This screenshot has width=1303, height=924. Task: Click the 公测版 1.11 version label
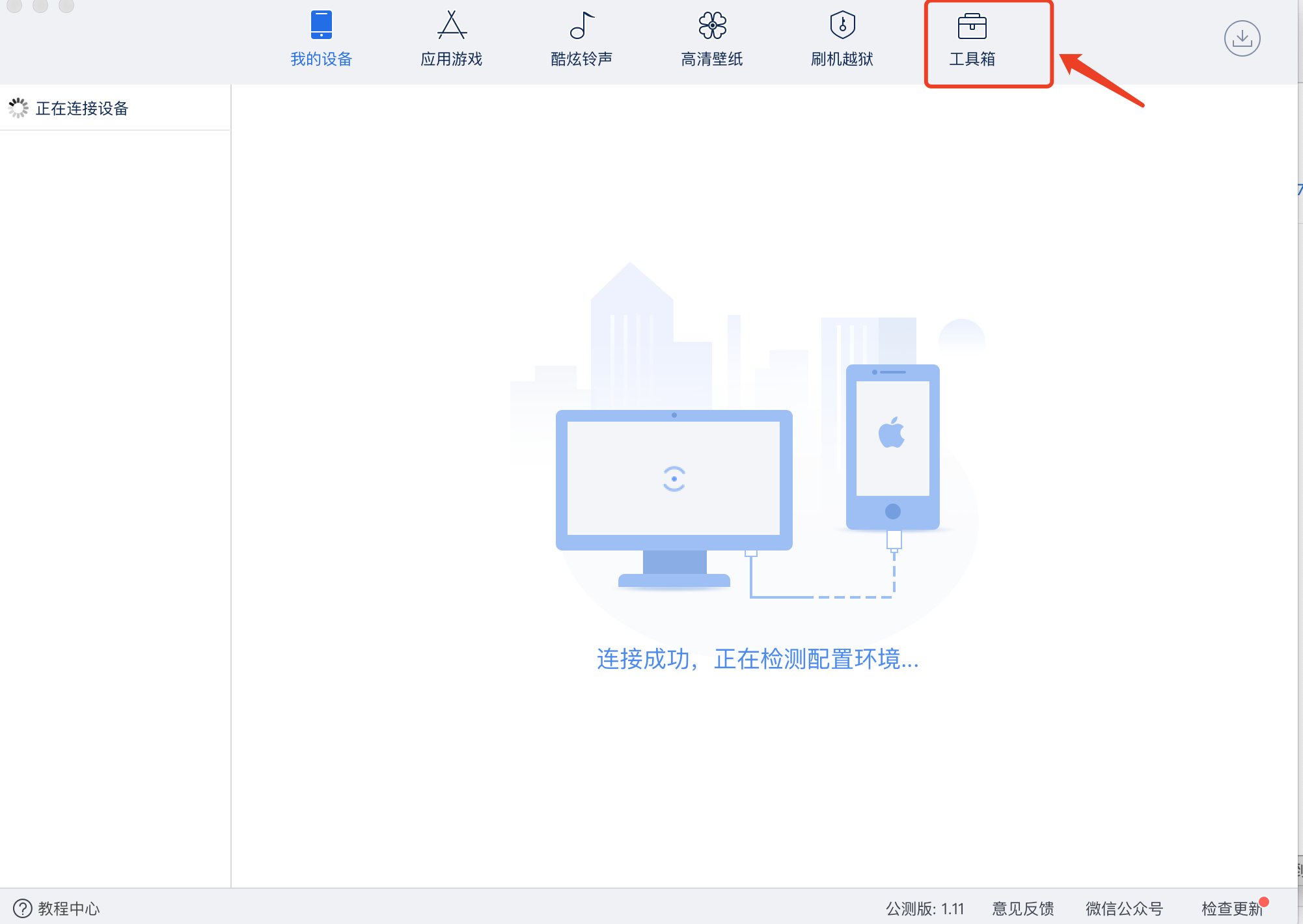click(924, 908)
